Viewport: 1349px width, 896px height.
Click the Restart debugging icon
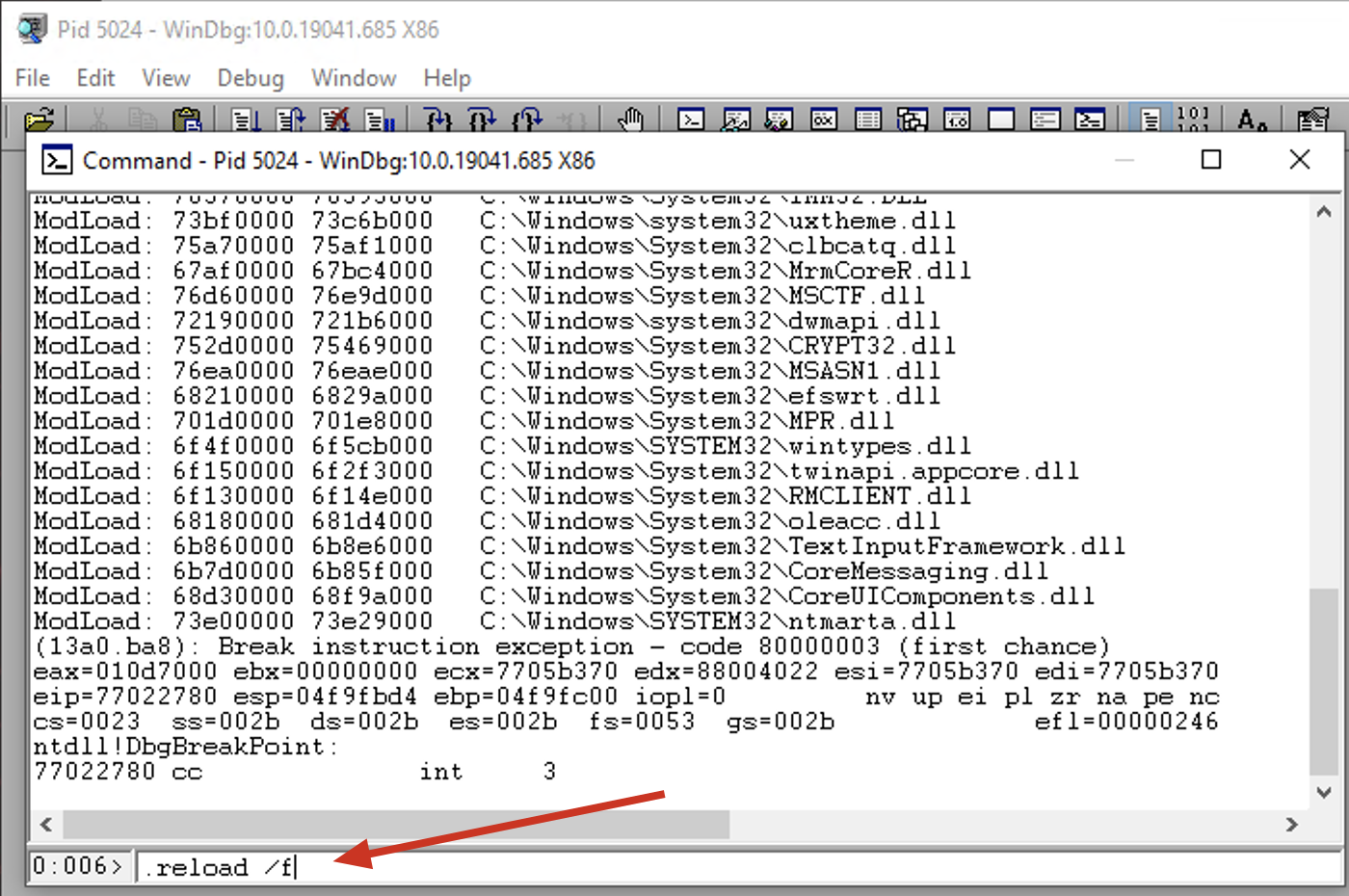pyautogui.click(x=290, y=120)
